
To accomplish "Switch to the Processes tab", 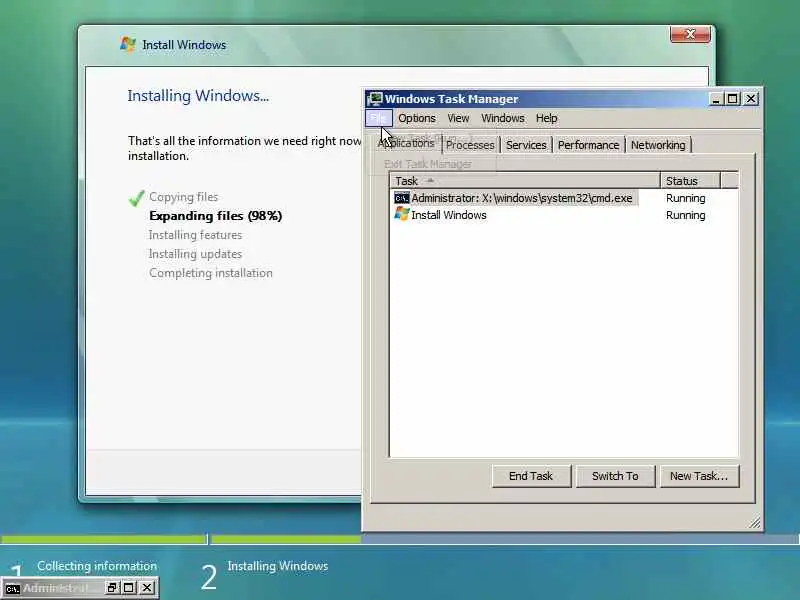I will (470, 145).
